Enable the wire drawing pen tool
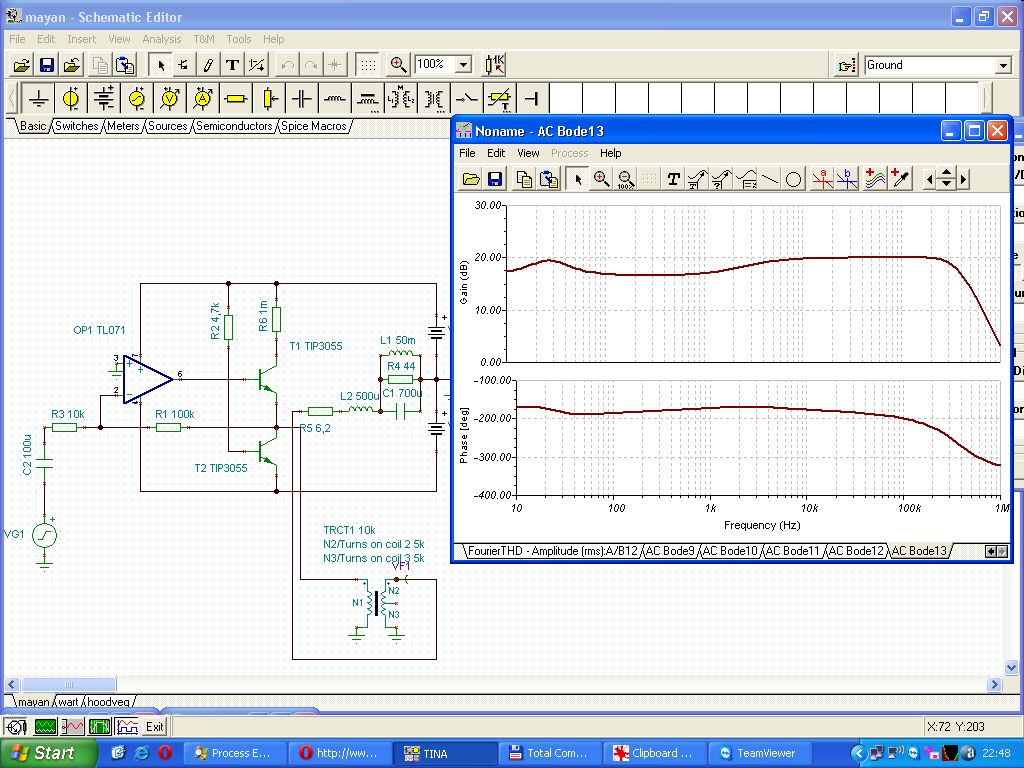 point(208,65)
